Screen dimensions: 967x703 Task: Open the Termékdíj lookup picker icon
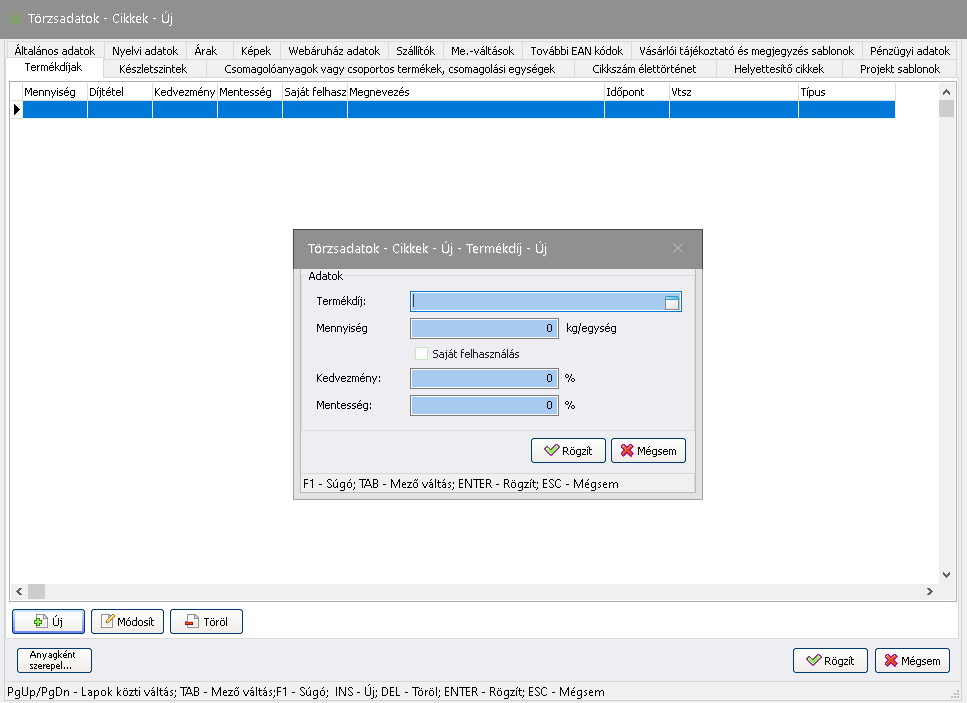[x=671, y=302]
